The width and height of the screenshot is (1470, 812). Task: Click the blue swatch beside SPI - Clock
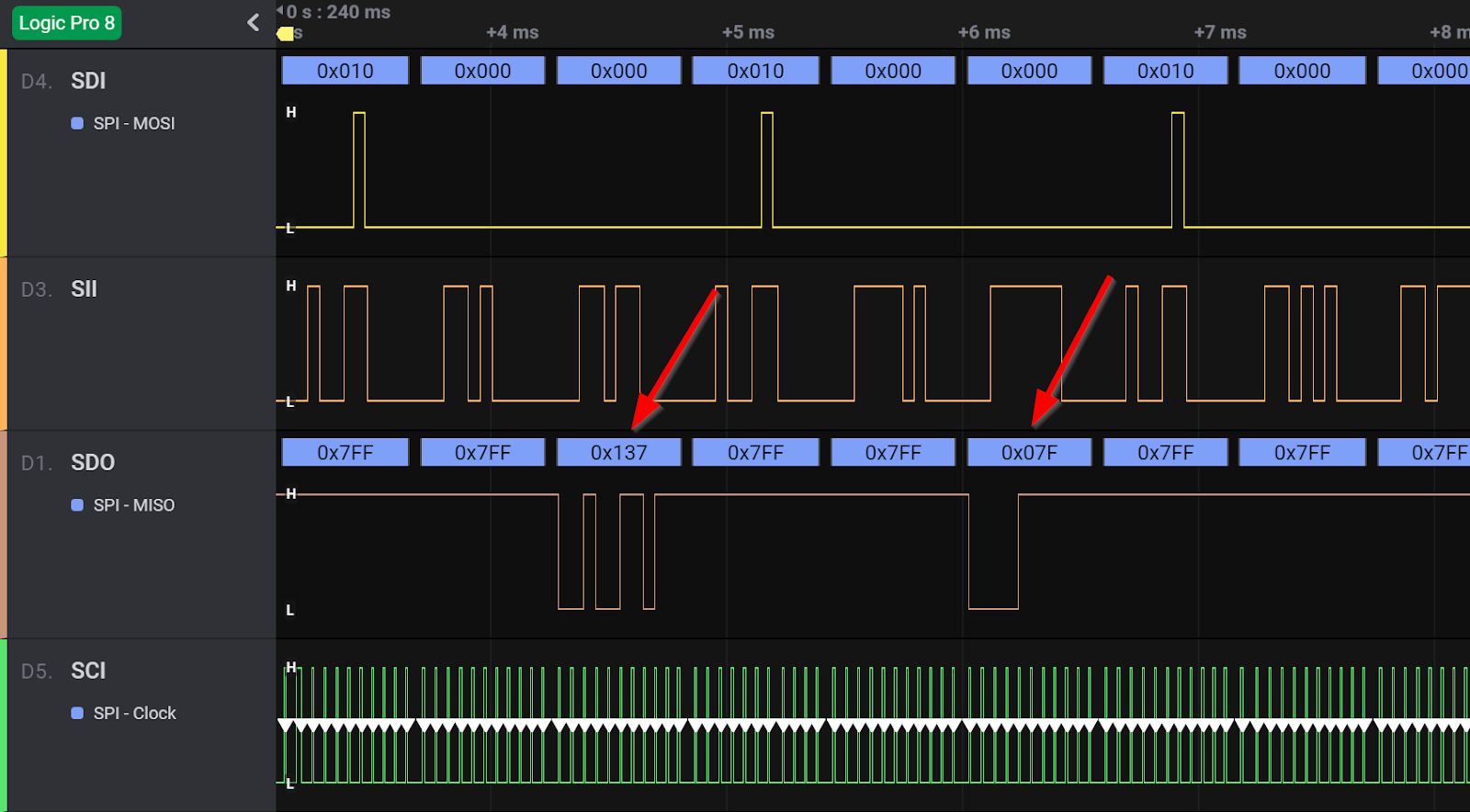tap(77, 713)
